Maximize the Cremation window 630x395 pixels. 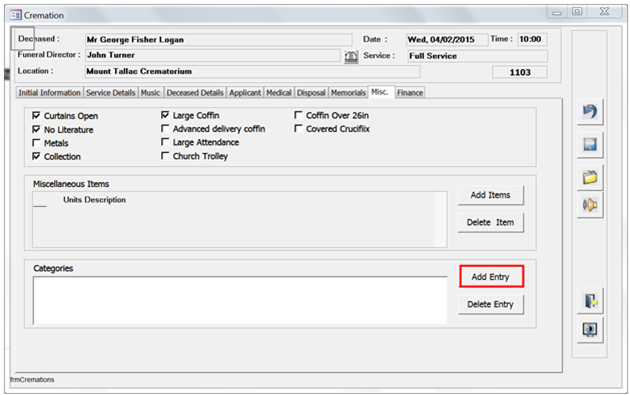pos(577,12)
